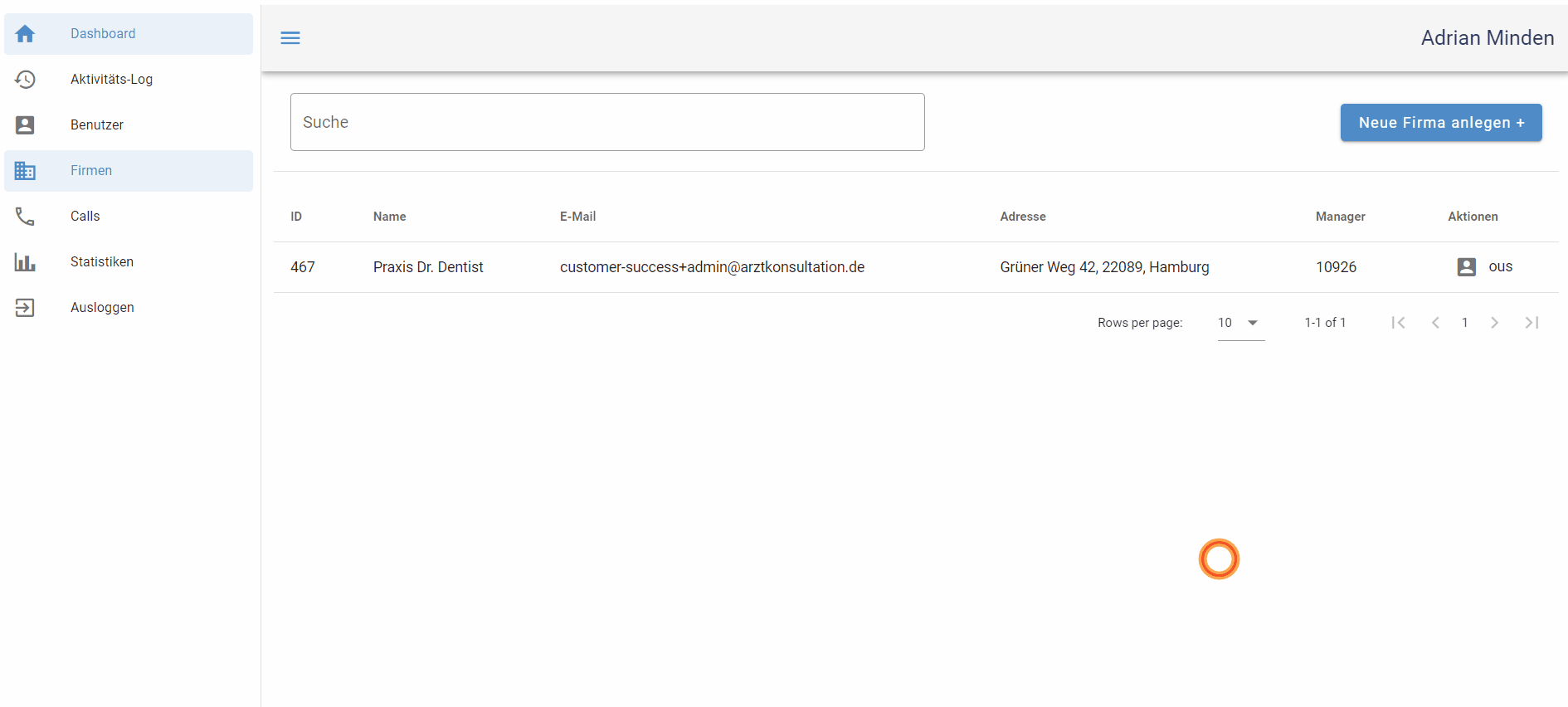Jump to the first page
Image resolution: width=1568 pixels, height=707 pixels.
[x=1398, y=323]
